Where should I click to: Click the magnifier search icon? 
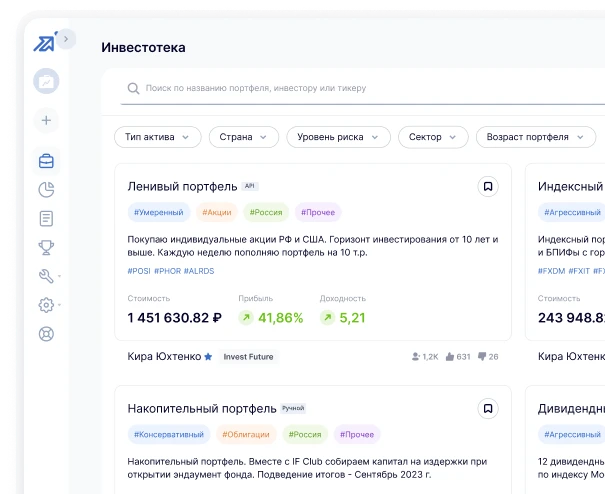pos(133,88)
